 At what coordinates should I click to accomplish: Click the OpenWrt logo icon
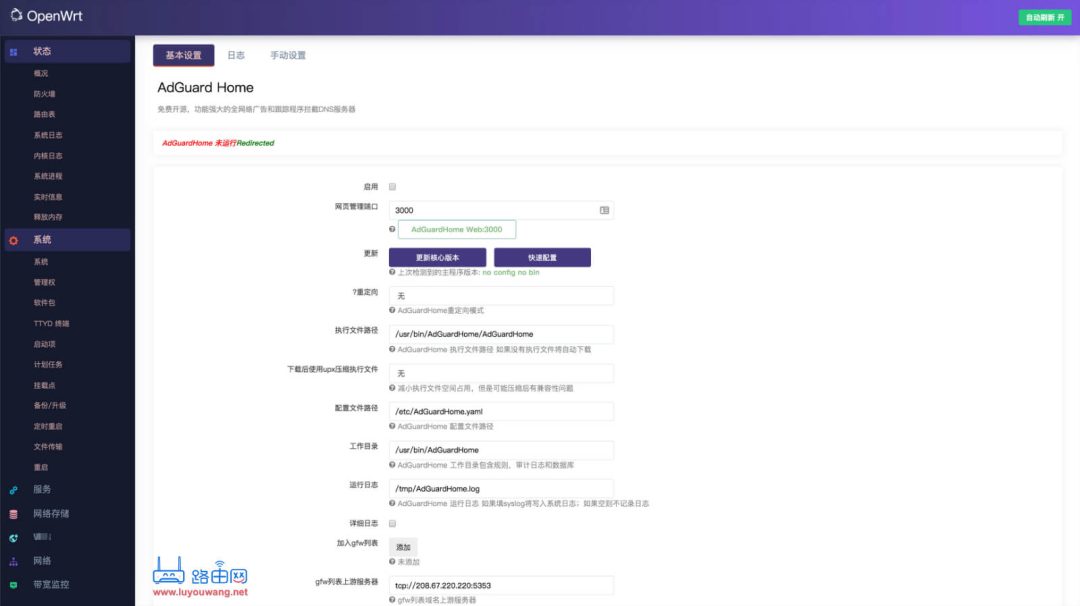(x=16, y=14)
